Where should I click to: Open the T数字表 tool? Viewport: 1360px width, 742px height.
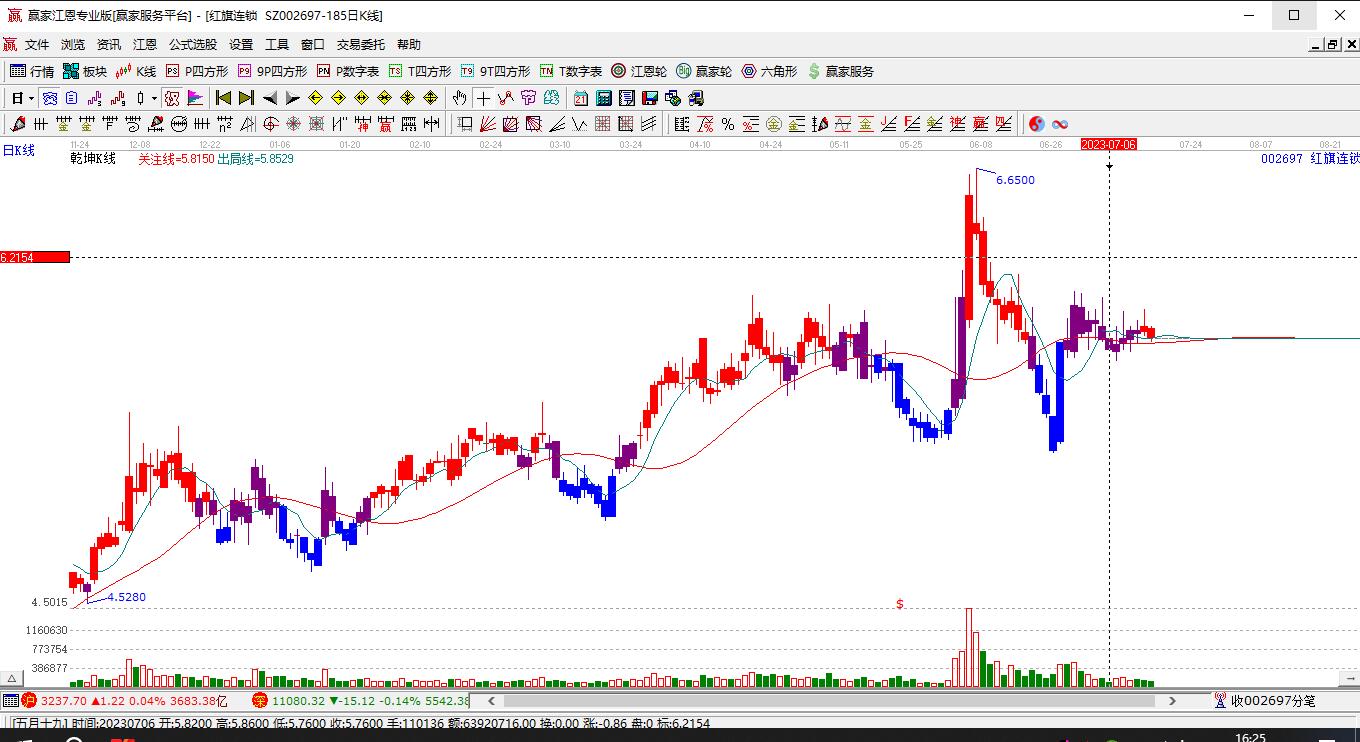[x=571, y=71]
